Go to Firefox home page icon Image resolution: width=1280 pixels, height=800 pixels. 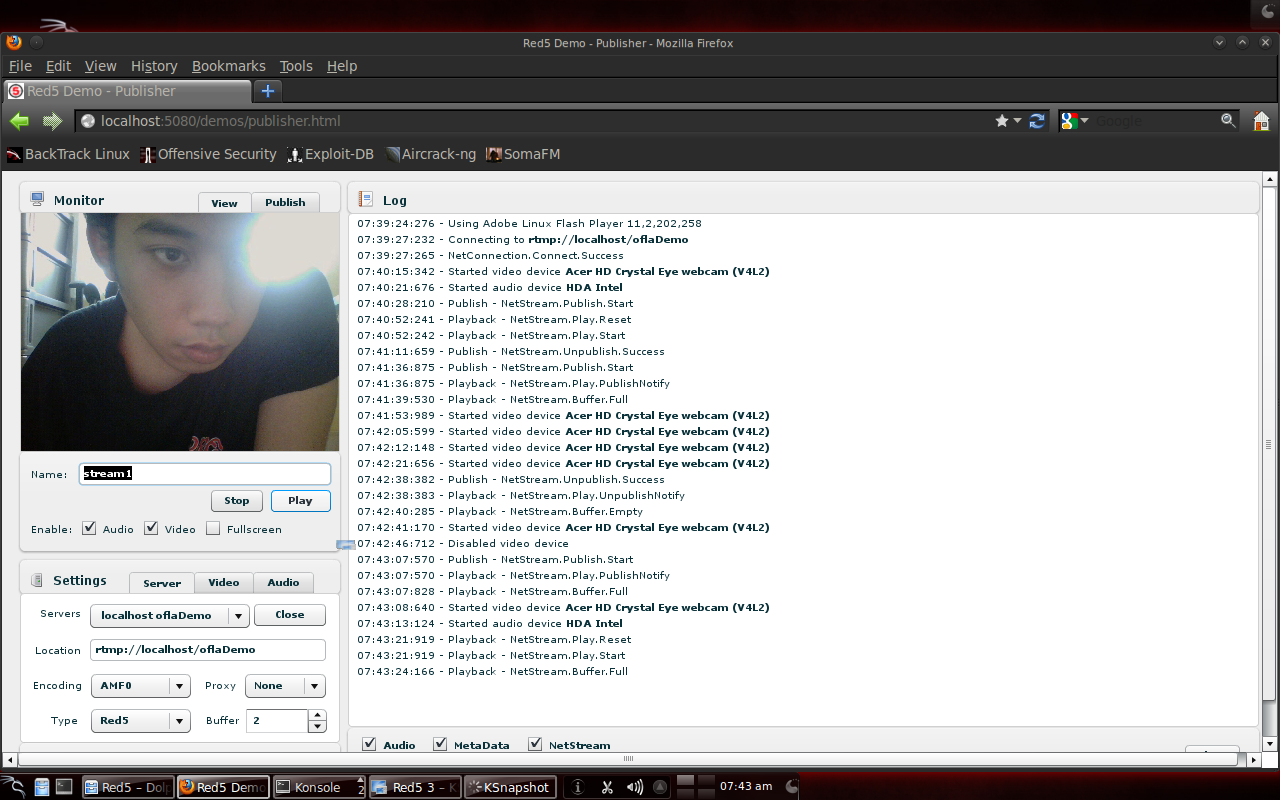coord(1261,121)
